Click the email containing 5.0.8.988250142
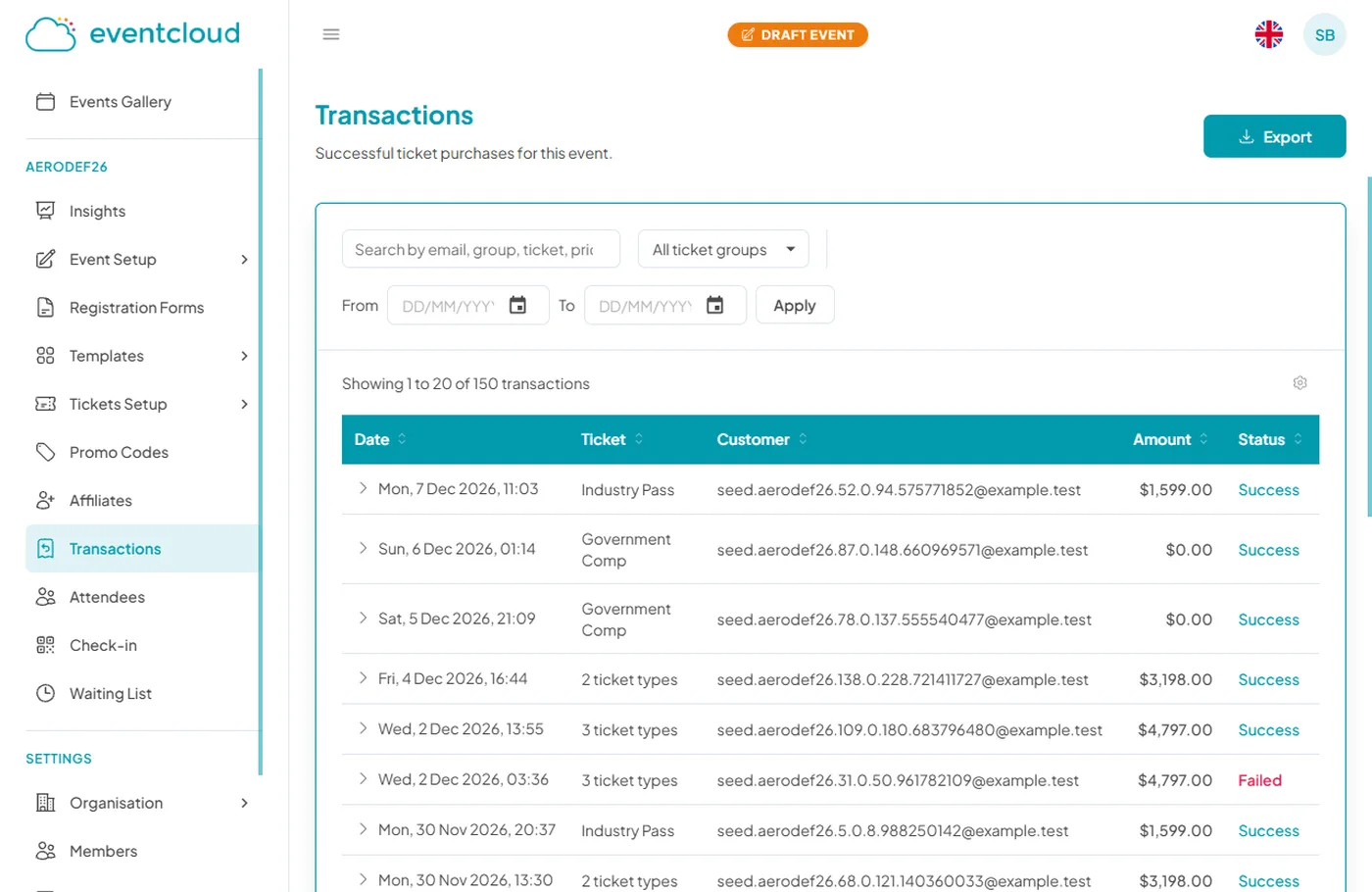 (x=892, y=830)
